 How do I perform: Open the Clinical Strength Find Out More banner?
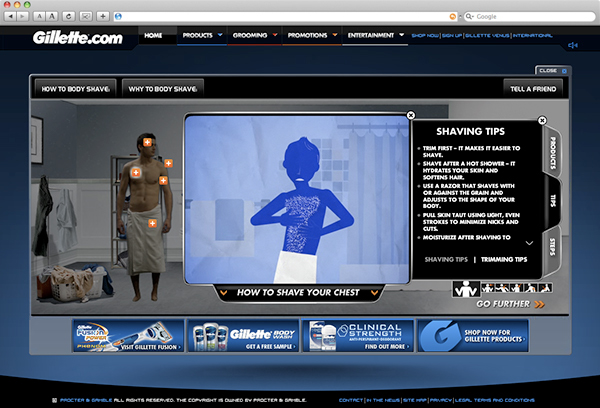point(358,336)
